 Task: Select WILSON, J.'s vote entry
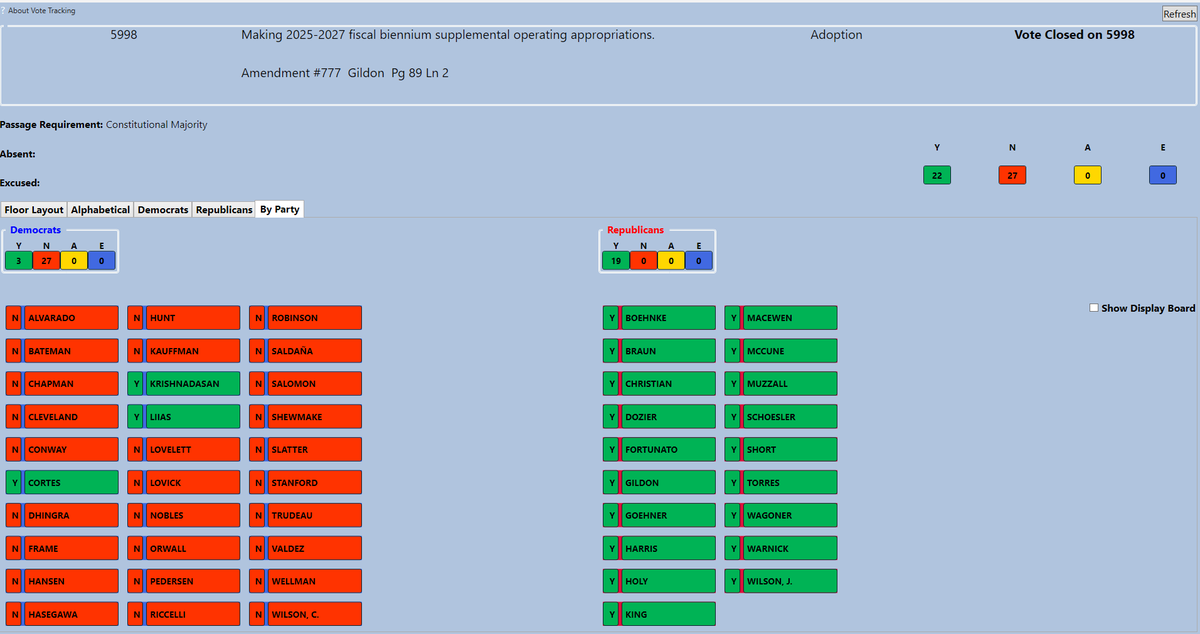click(x=781, y=581)
